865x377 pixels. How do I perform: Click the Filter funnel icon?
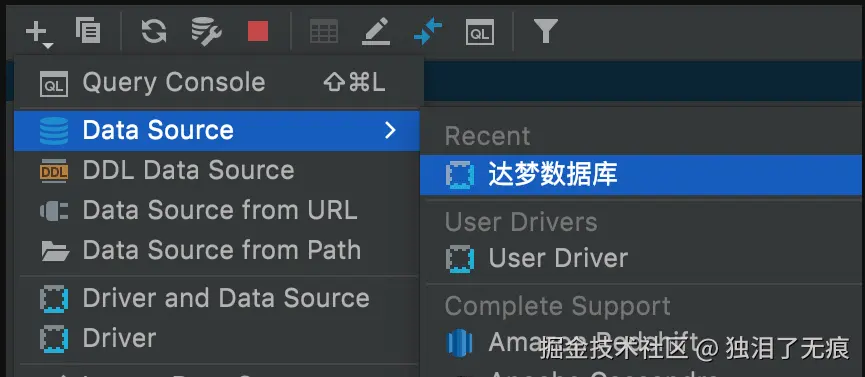(x=546, y=30)
